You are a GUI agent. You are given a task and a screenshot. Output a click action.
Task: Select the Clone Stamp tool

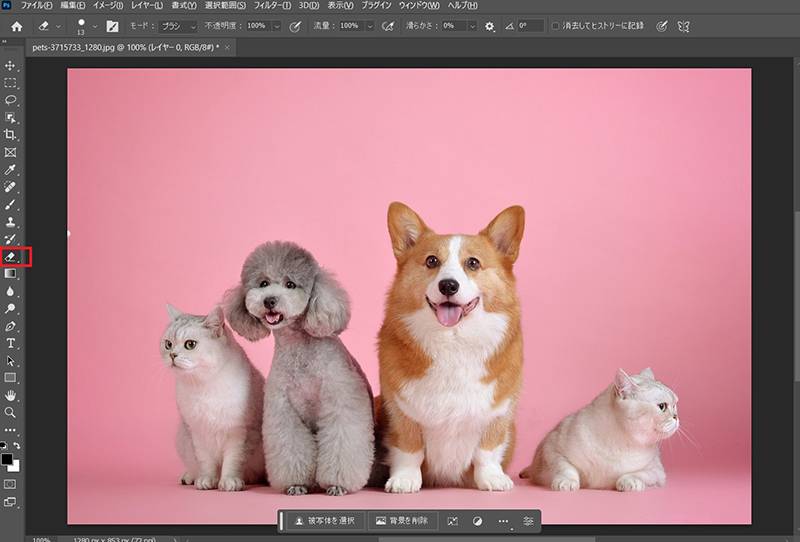tap(10, 221)
